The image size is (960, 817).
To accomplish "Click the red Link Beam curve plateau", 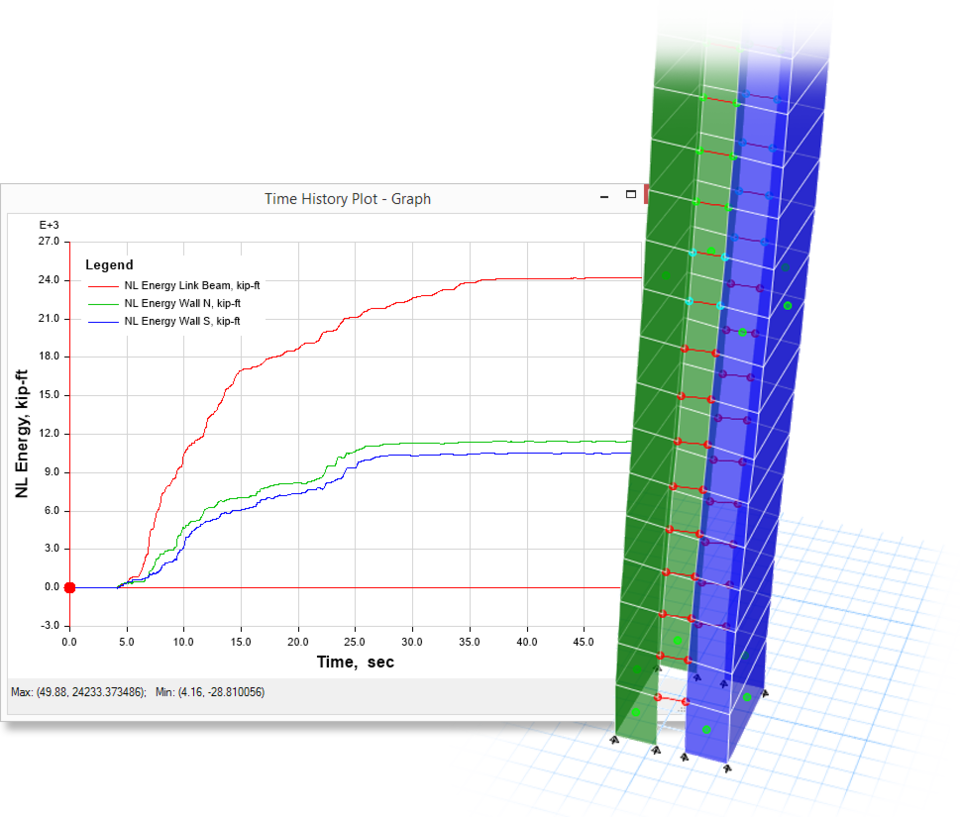I will 560,278.
